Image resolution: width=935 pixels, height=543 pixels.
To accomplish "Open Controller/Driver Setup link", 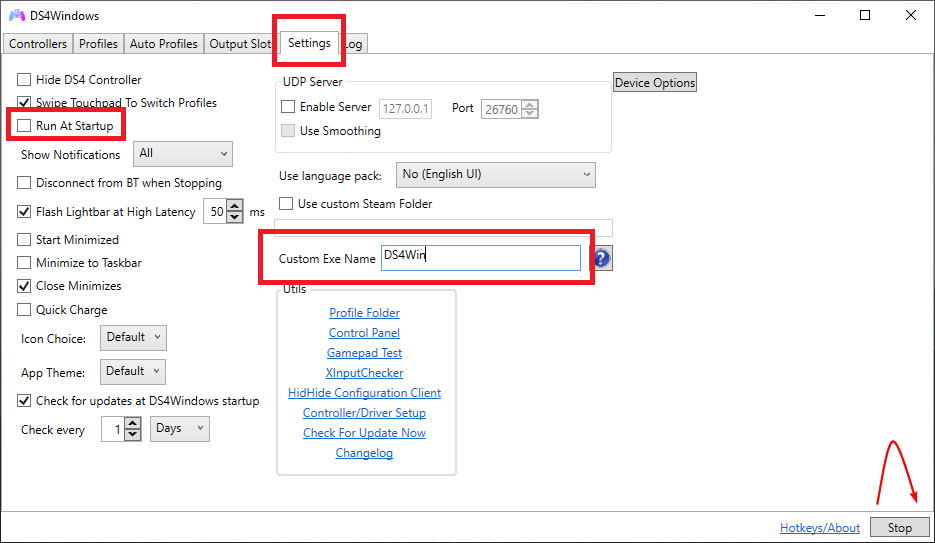I will coord(364,412).
